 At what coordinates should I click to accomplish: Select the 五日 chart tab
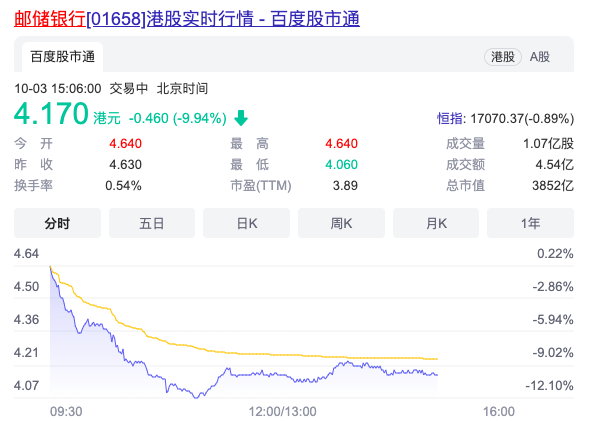click(x=152, y=223)
